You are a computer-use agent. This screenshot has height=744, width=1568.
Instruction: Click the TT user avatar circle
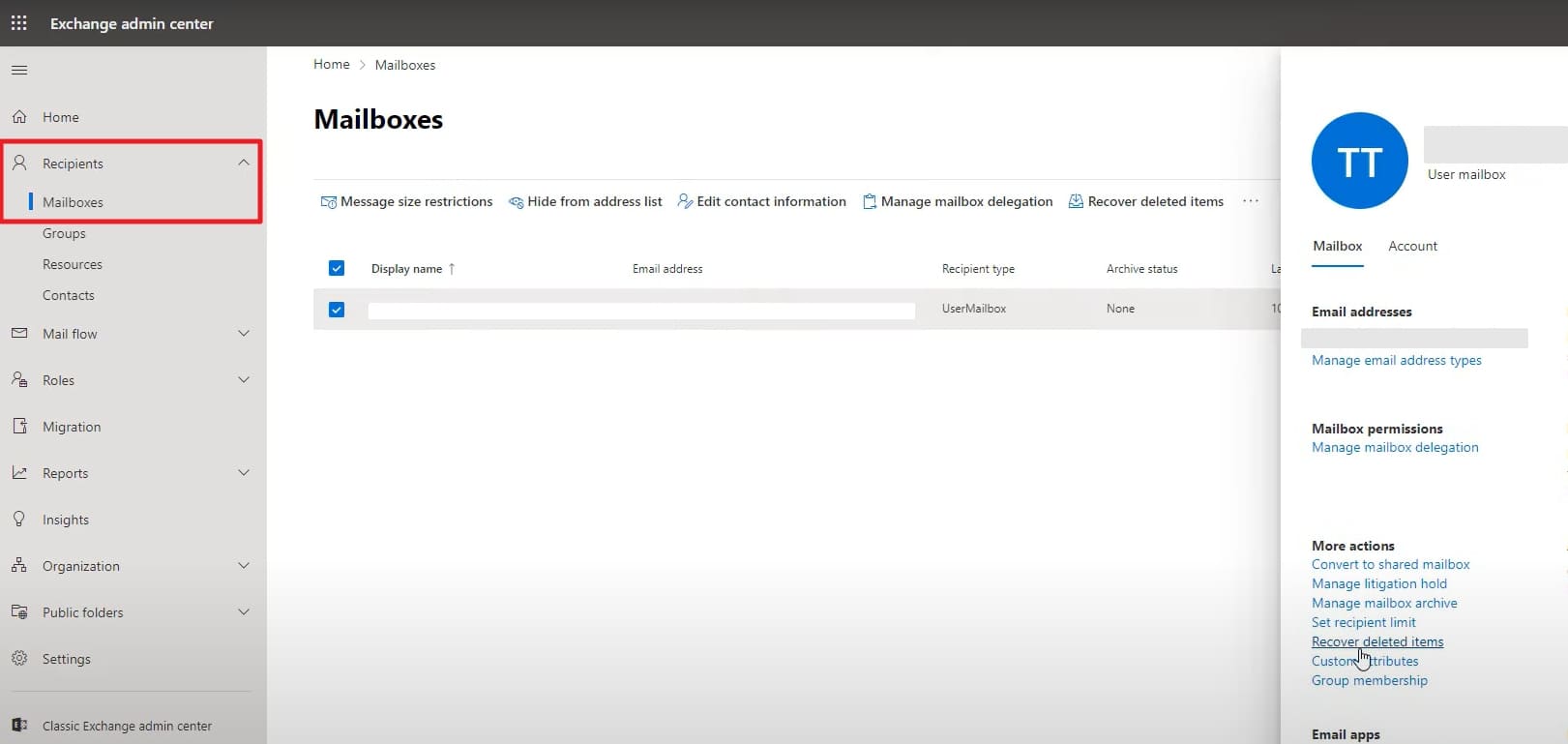coord(1359,161)
